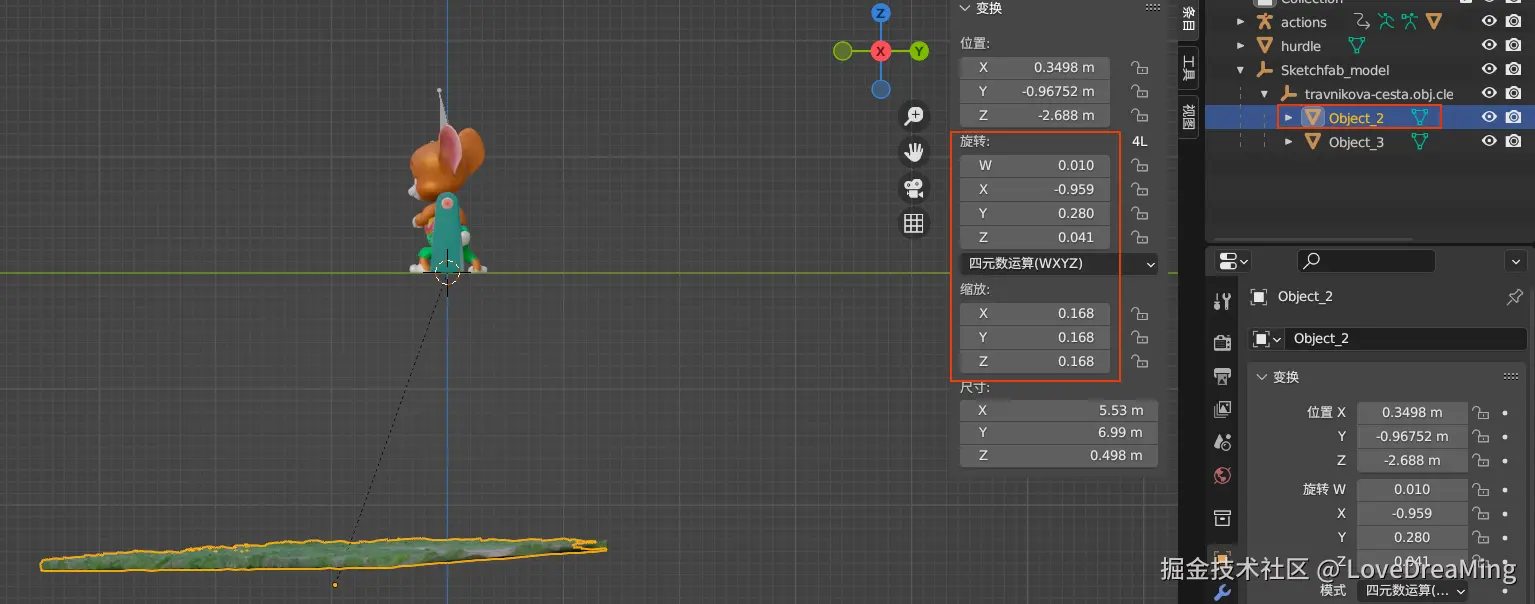This screenshot has height=604, width=1535.
Task: Open the Tool properties tab icon
Action: 1222,302
